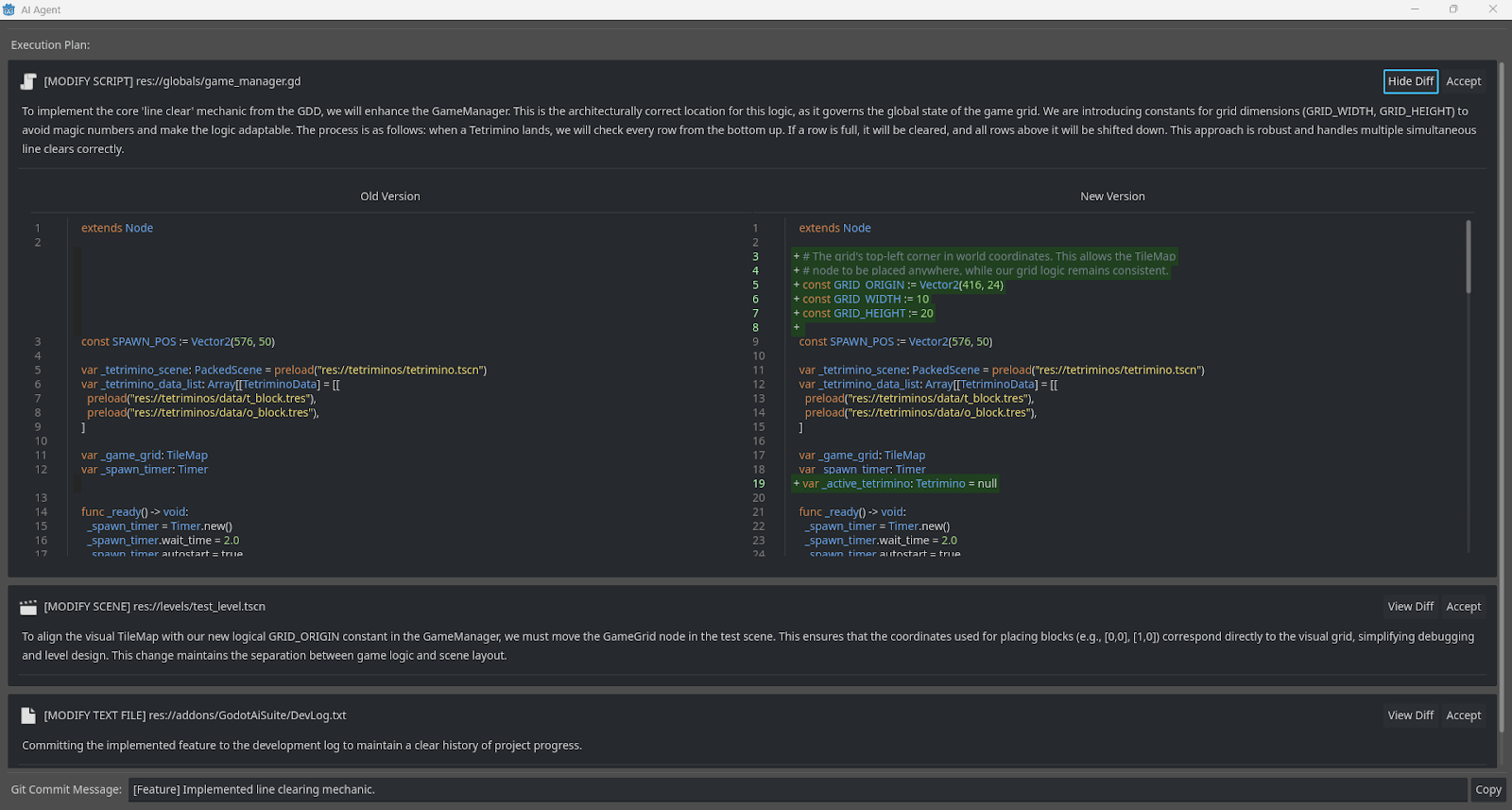Click the Git Commit Message text field
1512x810 pixels.
[798, 789]
